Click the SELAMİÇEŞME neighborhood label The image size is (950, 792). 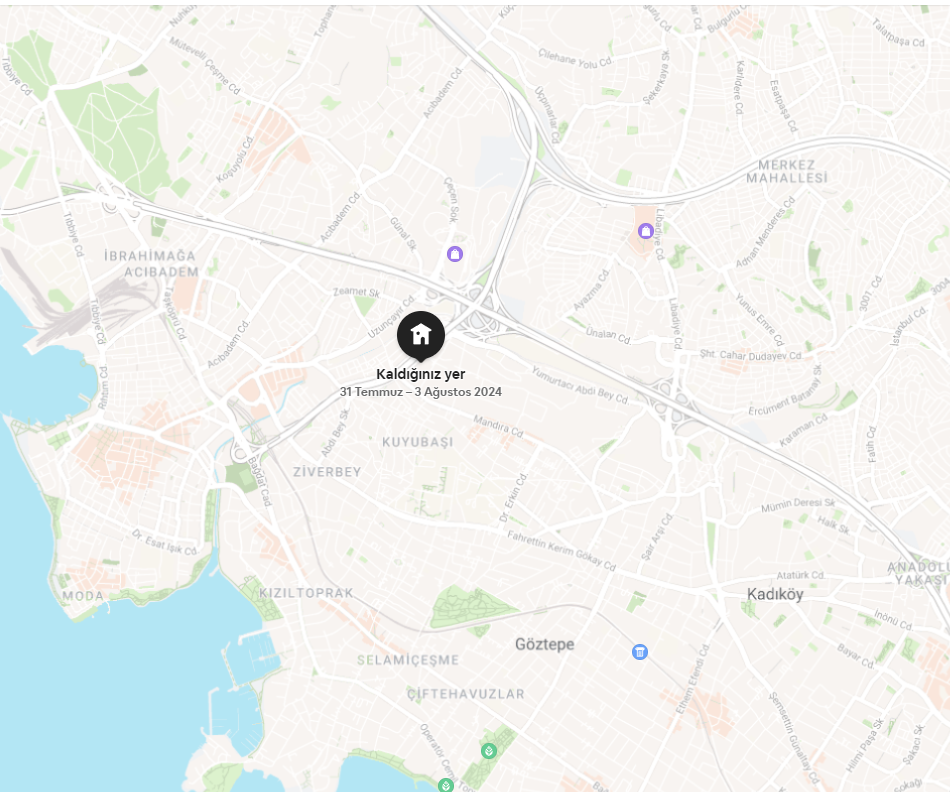click(x=408, y=660)
